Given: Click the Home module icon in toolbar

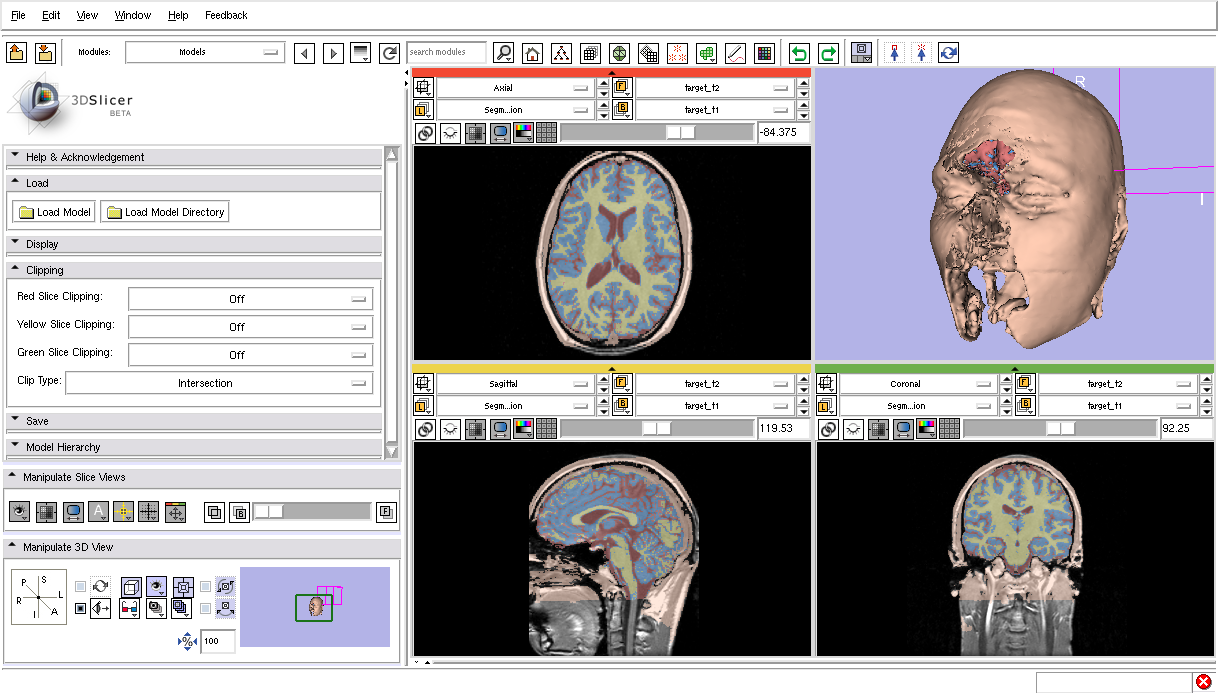Looking at the screenshot, I should point(533,53).
